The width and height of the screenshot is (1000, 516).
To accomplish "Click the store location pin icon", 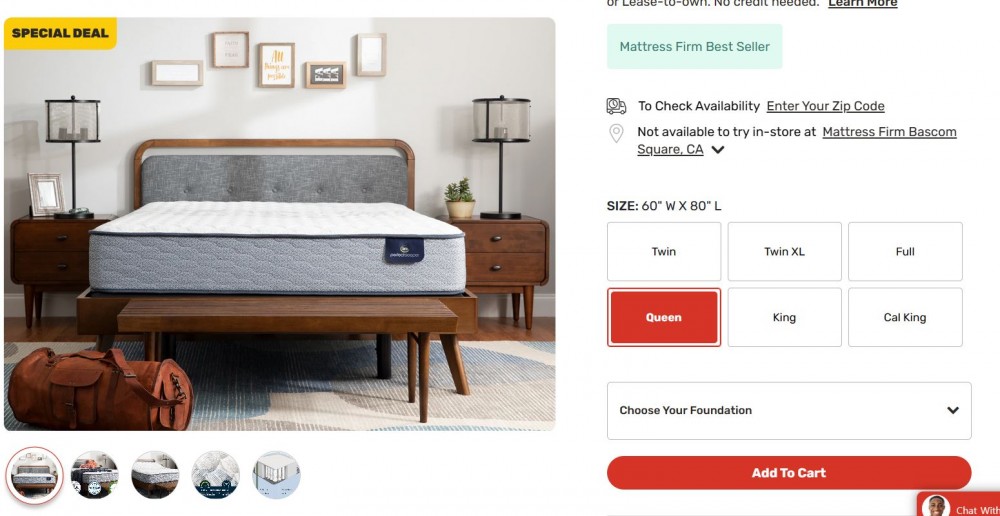I will pos(616,133).
